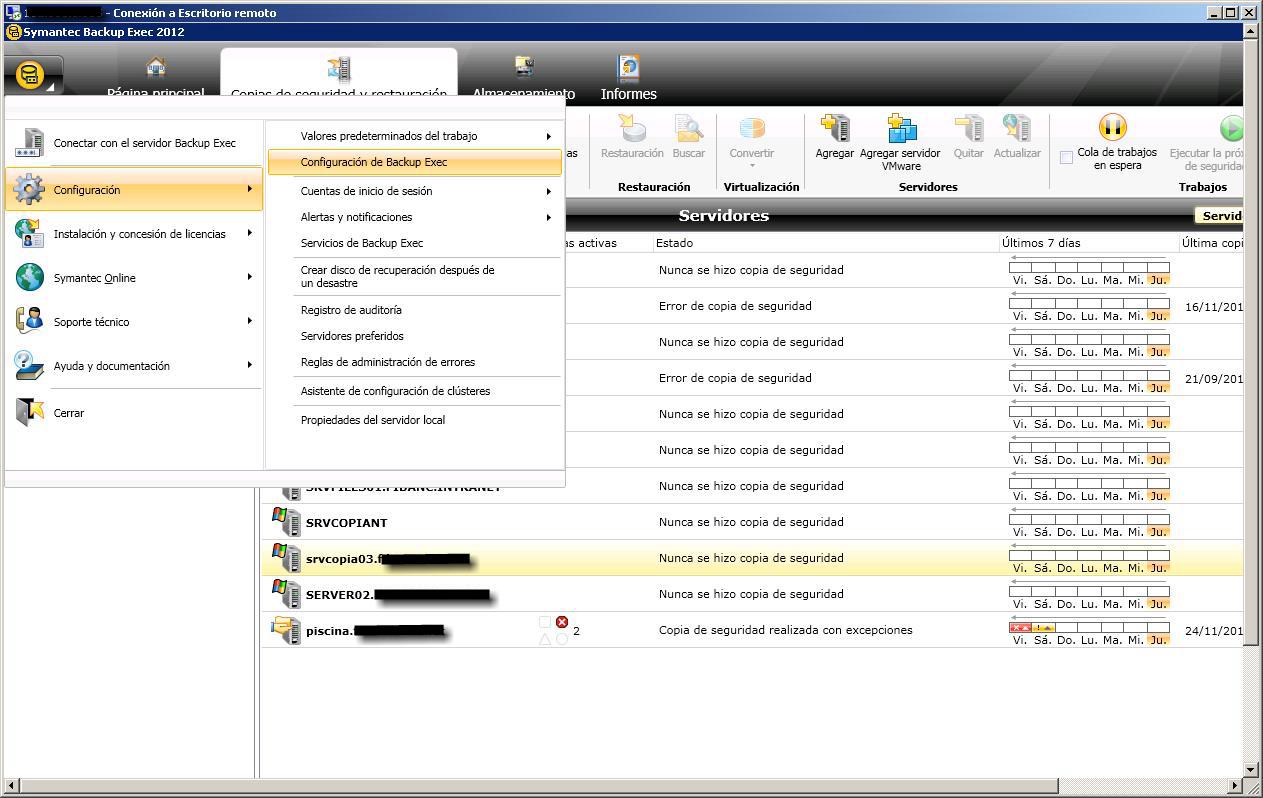
Task: Expand Valores predeterminados del trabajo submenu
Action: tap(414, 136)
